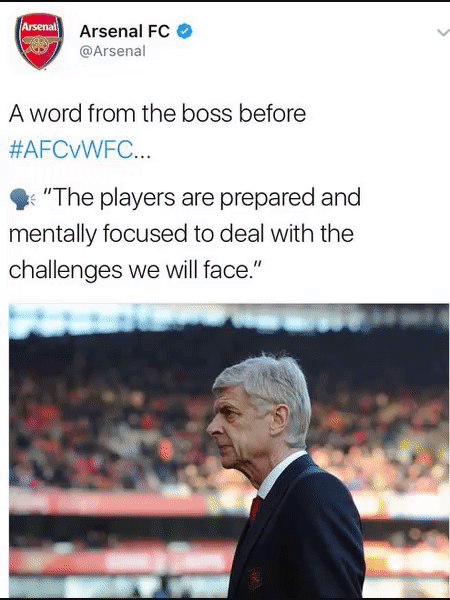Click the cannon inside the Arsenal crest
Screen dimensions: 450x600
click(39, 44)
